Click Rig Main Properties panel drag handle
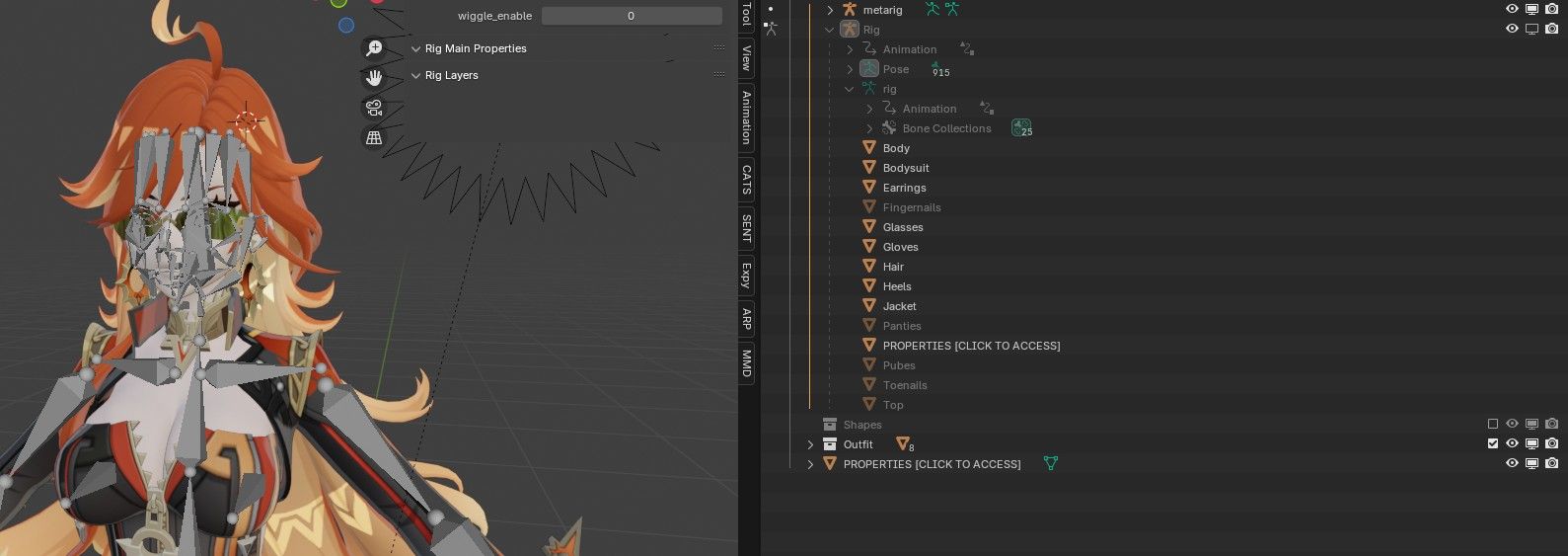 click(x=719, y=48)
